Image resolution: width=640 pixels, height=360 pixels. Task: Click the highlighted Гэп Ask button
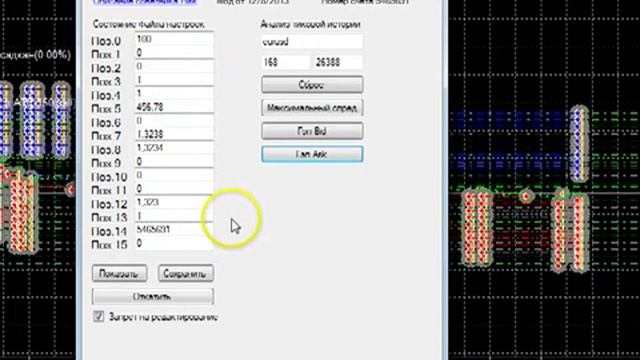click(312, 154)
